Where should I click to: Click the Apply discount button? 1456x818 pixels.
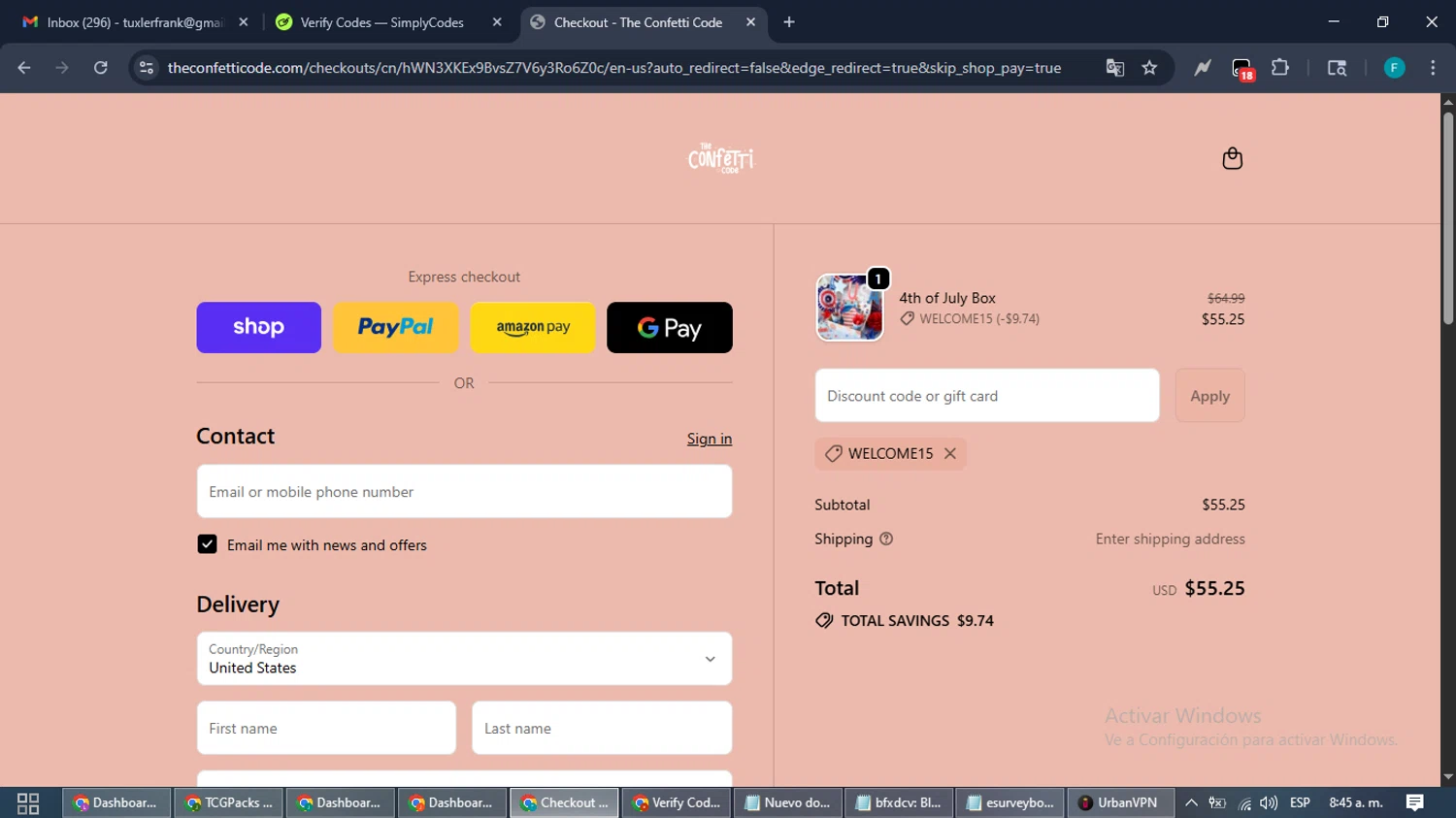(1209, 396)
